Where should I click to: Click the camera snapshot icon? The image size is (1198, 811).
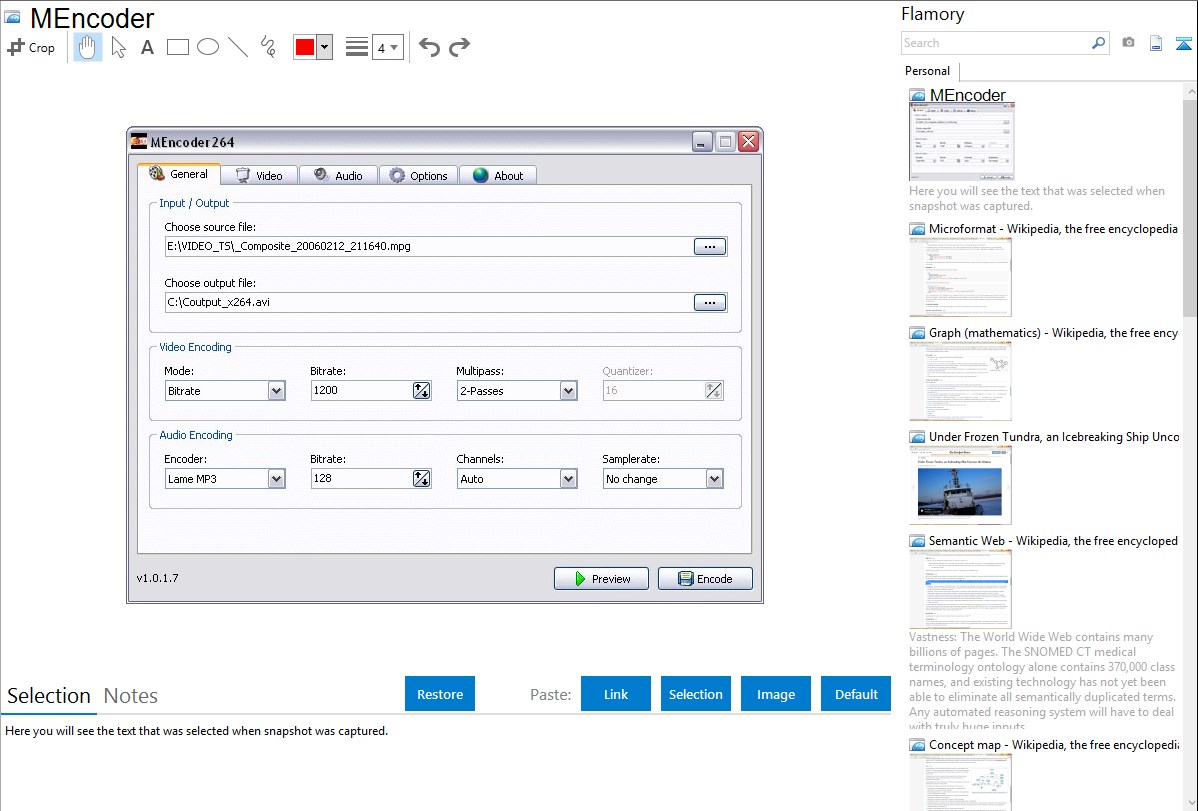(1128, 43)
